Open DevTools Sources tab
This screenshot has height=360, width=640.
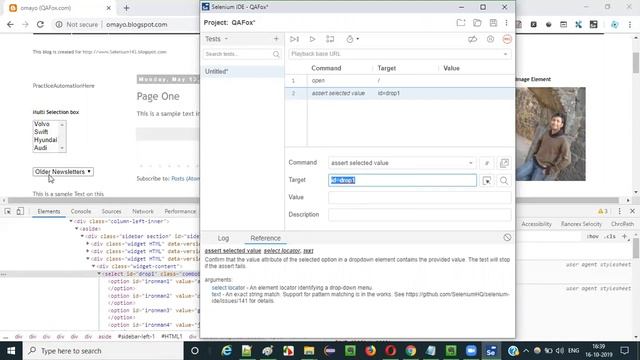point(111,211)
